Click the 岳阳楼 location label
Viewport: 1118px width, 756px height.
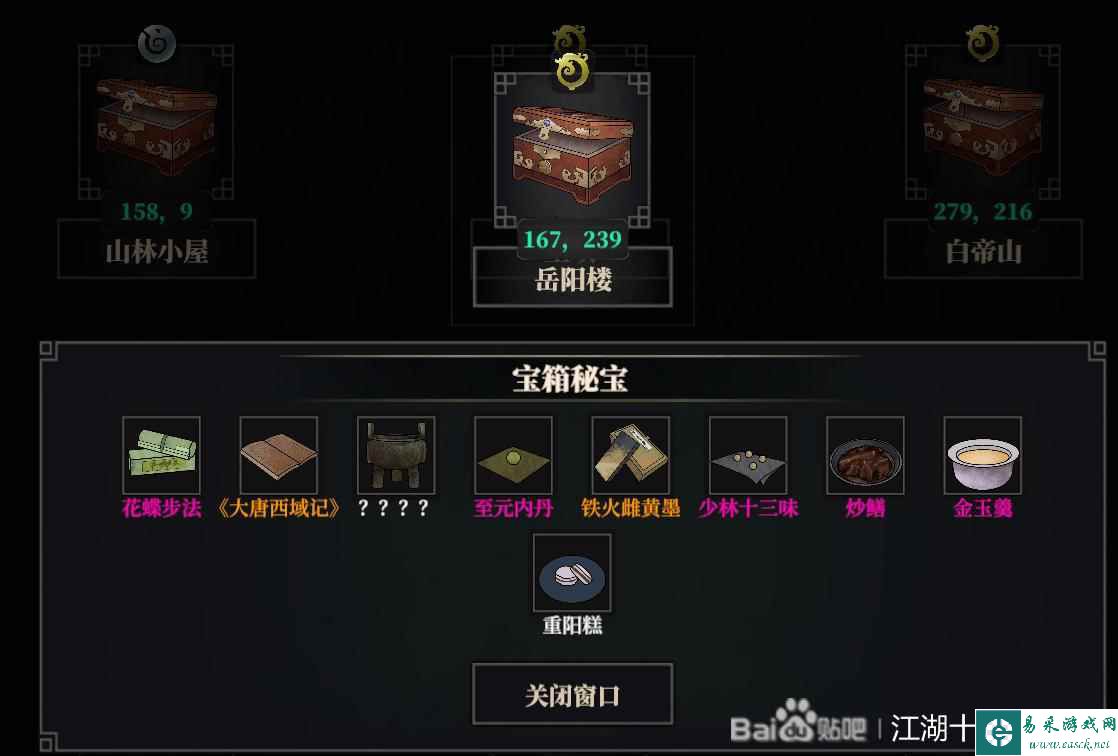click(573, 278)
